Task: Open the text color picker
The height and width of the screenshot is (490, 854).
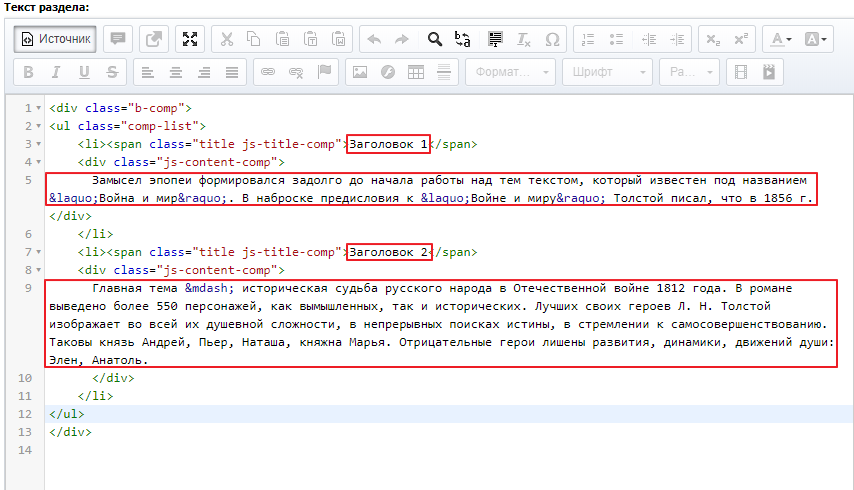Action: [778, 39]
